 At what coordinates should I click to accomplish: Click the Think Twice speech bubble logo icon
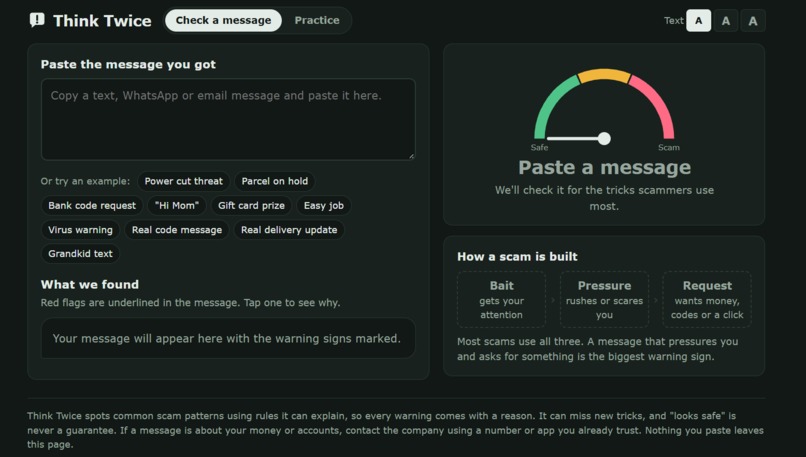tap(37, 21)
